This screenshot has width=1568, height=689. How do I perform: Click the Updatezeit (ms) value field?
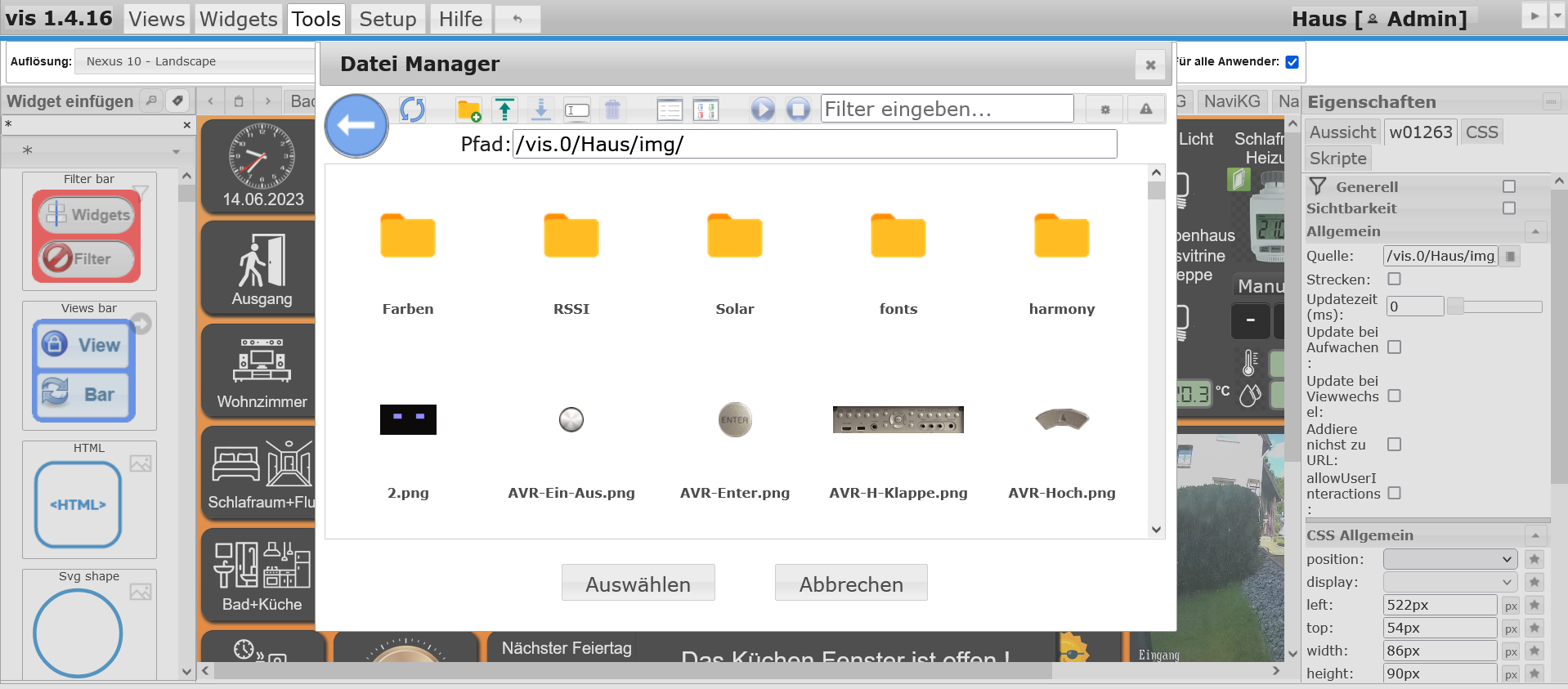[1415, 306]
